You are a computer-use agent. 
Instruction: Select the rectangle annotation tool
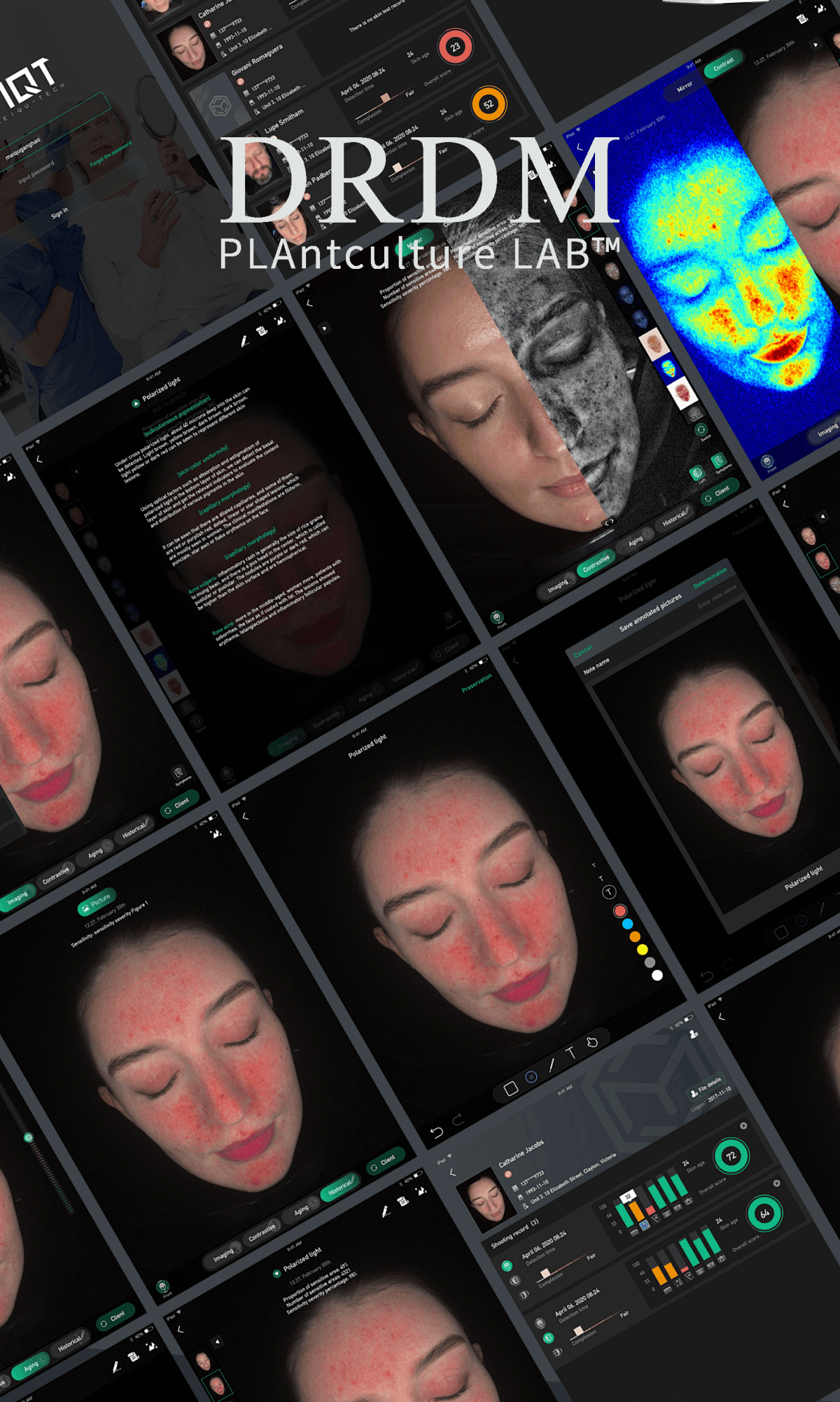(x=511, y=1089)
